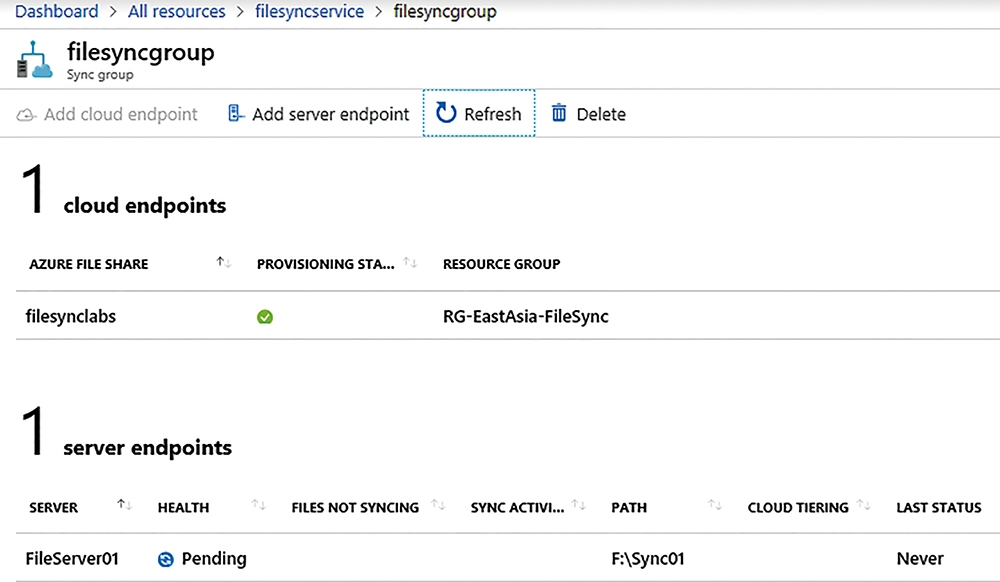Click the PROVISIONING STA... column header

[325, 264]
